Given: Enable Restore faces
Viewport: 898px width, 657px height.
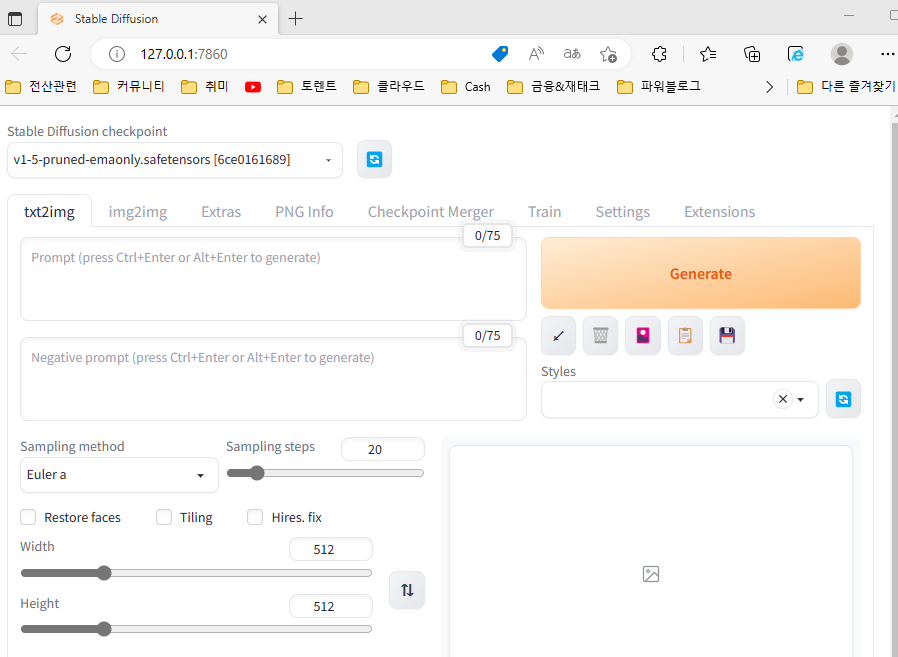Looking at the screenshot, I should (28, 517).
